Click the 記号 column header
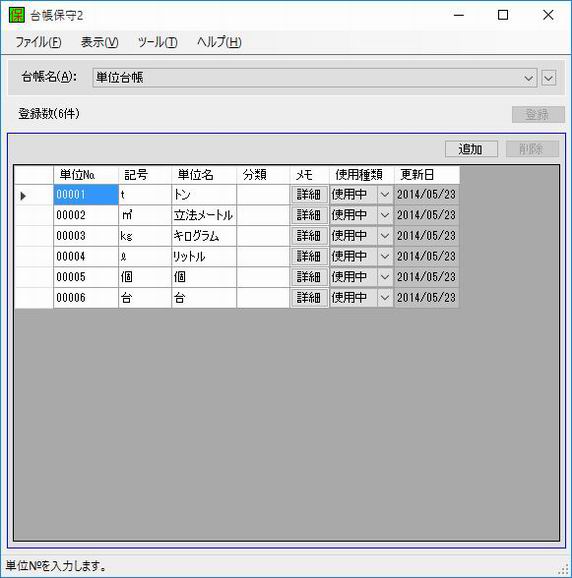 pos(145,175)
